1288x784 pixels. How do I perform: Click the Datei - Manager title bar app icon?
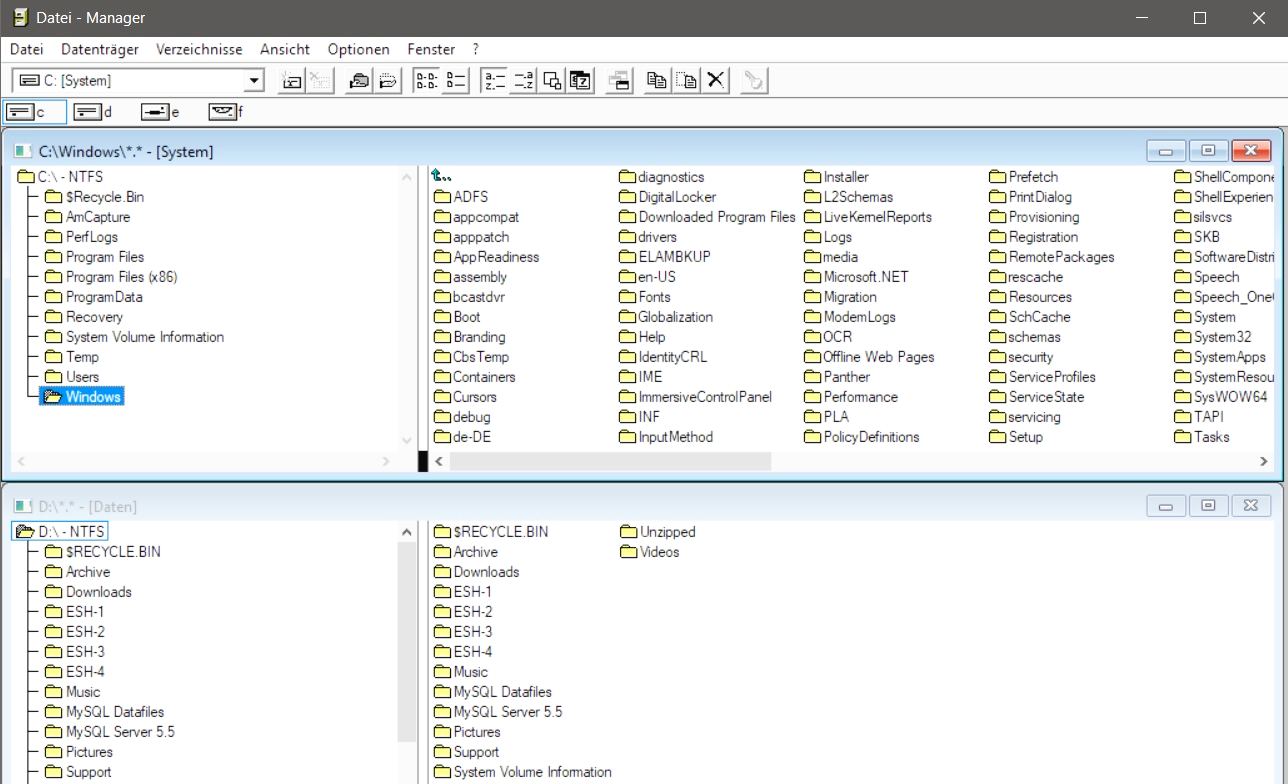click(20, 17)
